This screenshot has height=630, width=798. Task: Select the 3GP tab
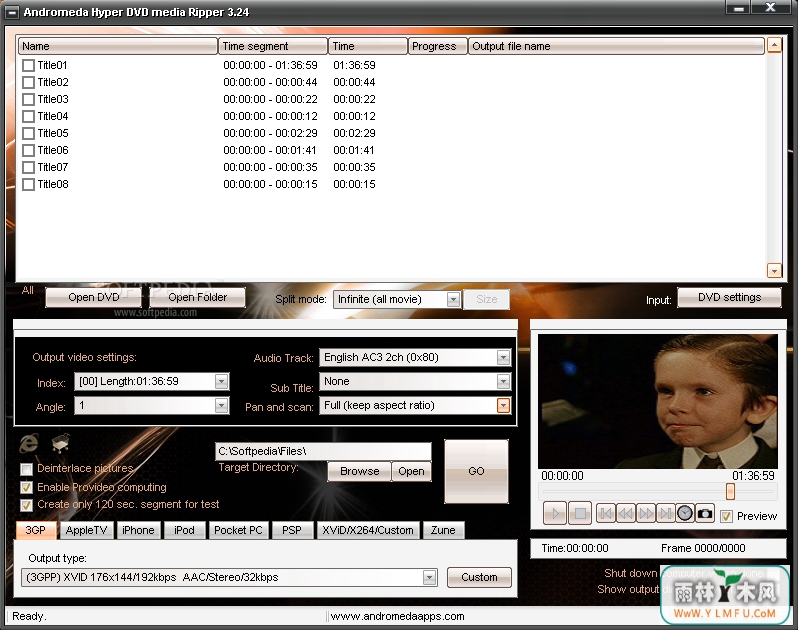[36, 530]
